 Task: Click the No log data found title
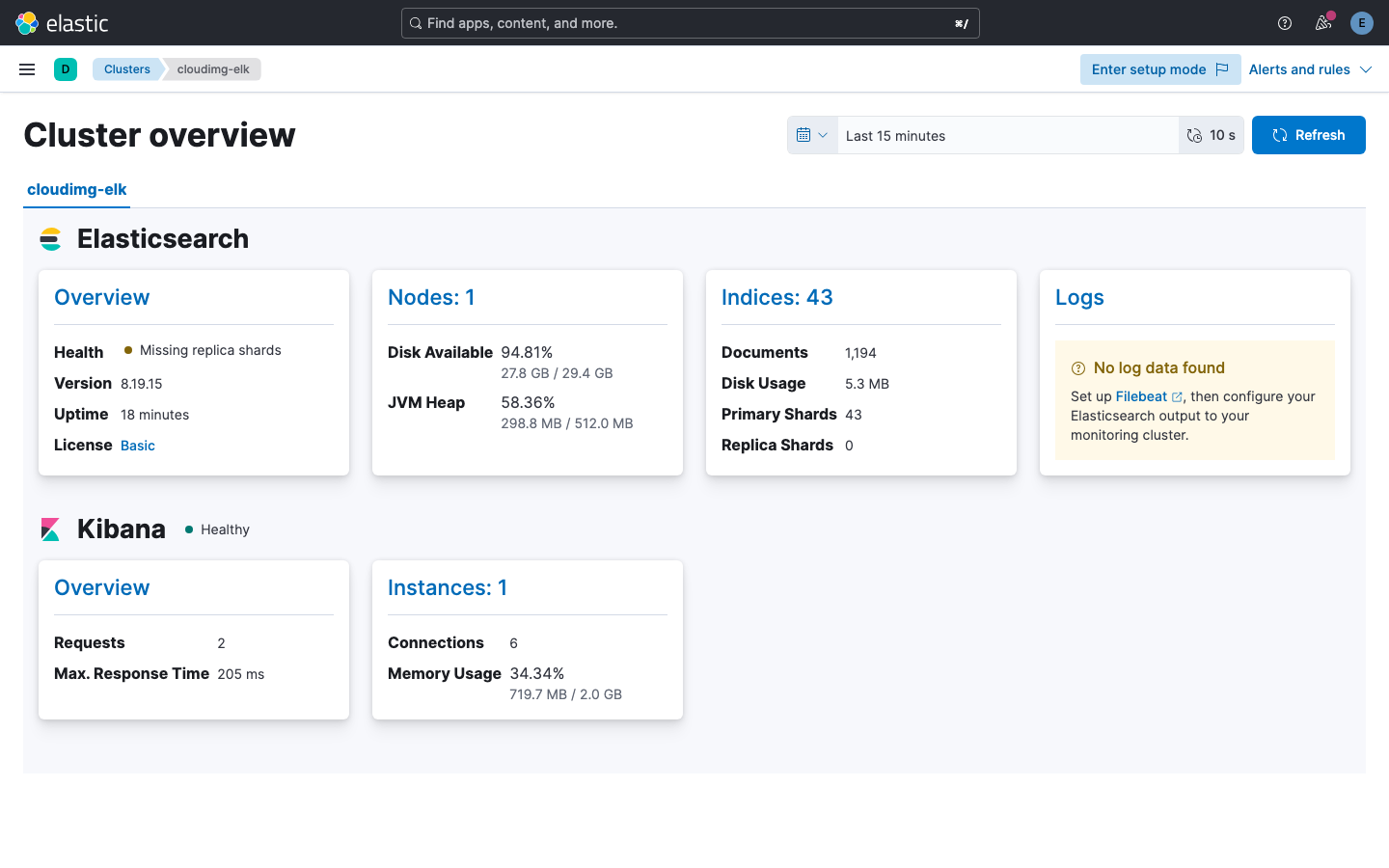tap(1159, 367)
